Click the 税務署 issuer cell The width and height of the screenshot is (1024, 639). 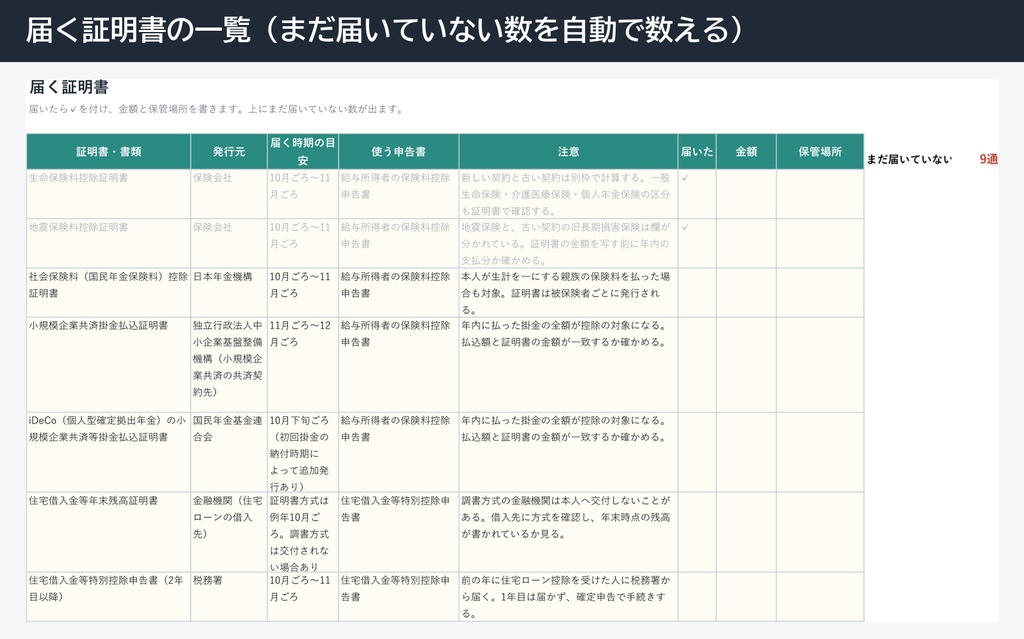tap(229, 597)
